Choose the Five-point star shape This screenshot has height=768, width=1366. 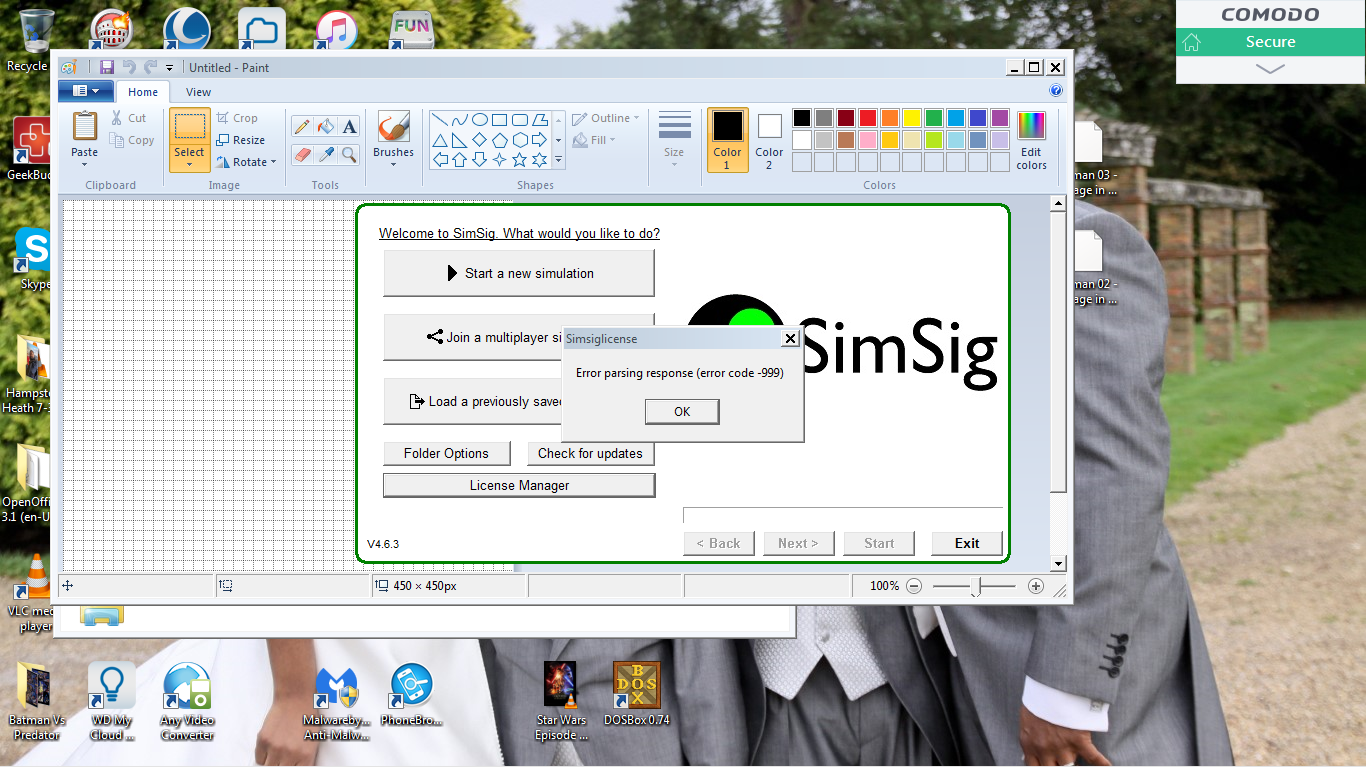[x=519, y=159]
